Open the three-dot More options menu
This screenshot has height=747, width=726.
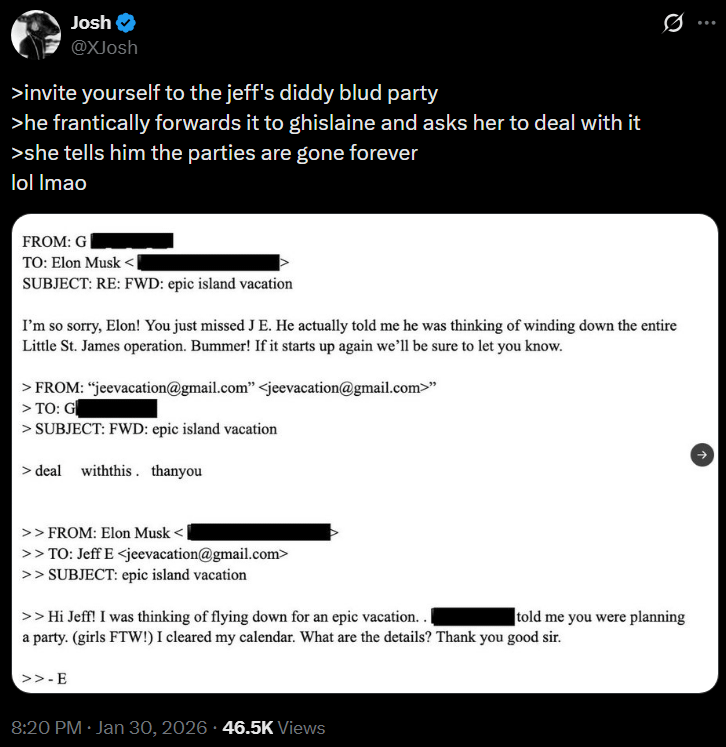coord(707,24)
